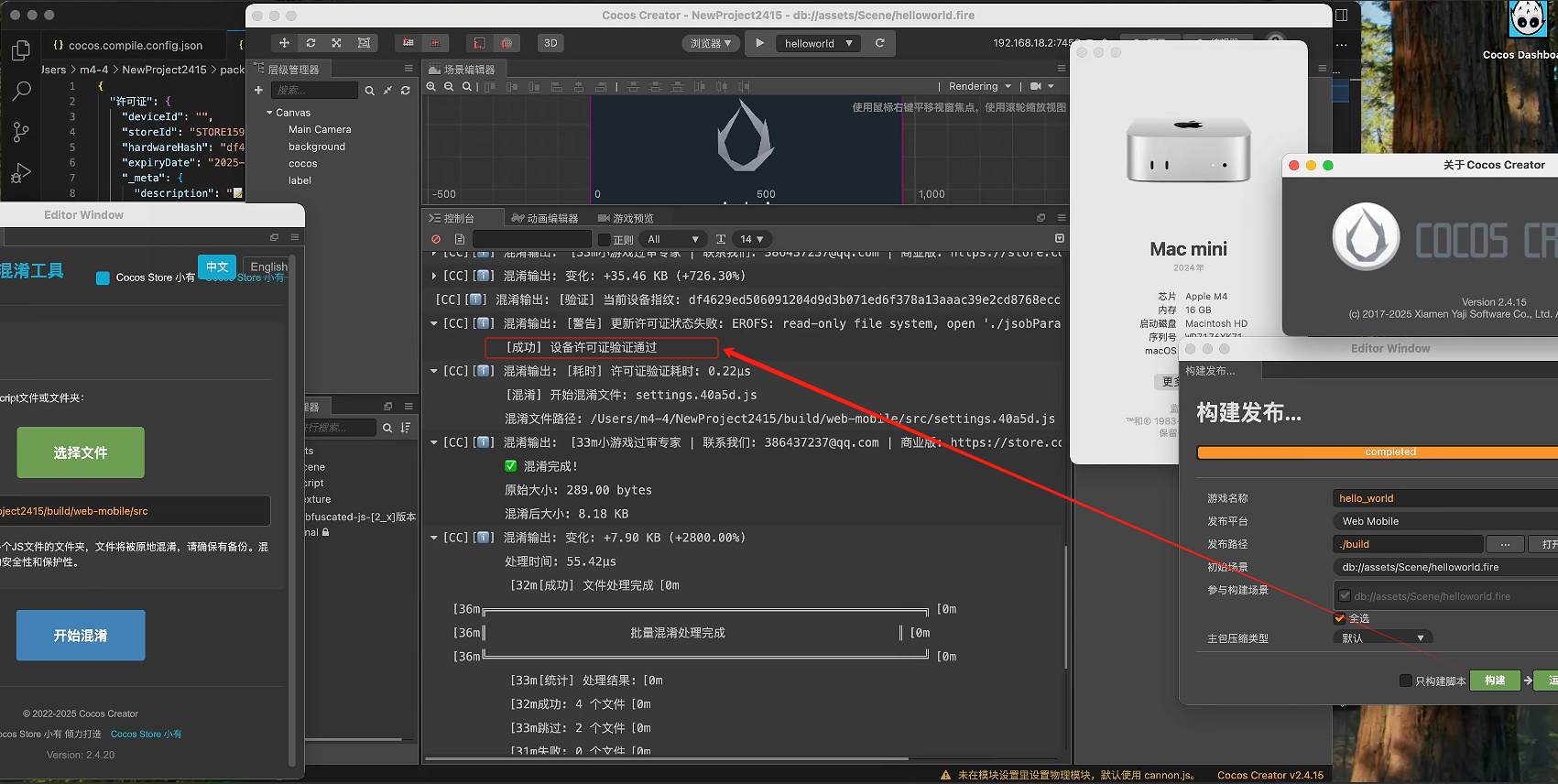Open the Cocos Store 小有 footer link

[147, 735]
